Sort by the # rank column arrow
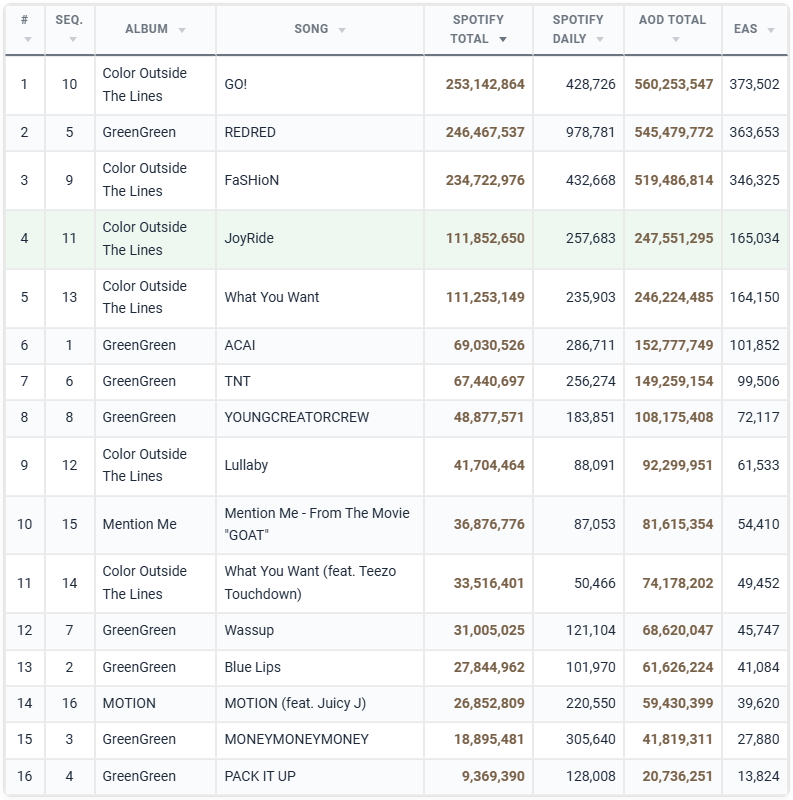Image resolution: width=793 pixels, height=800 pixels. 28,39
